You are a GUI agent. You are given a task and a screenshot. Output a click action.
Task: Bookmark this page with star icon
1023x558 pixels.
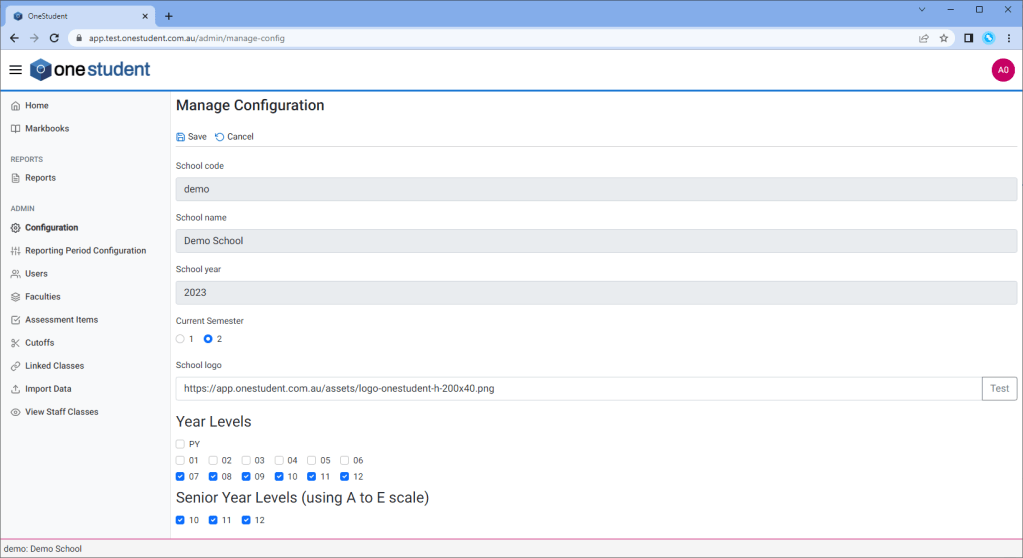tap(943, 38)
